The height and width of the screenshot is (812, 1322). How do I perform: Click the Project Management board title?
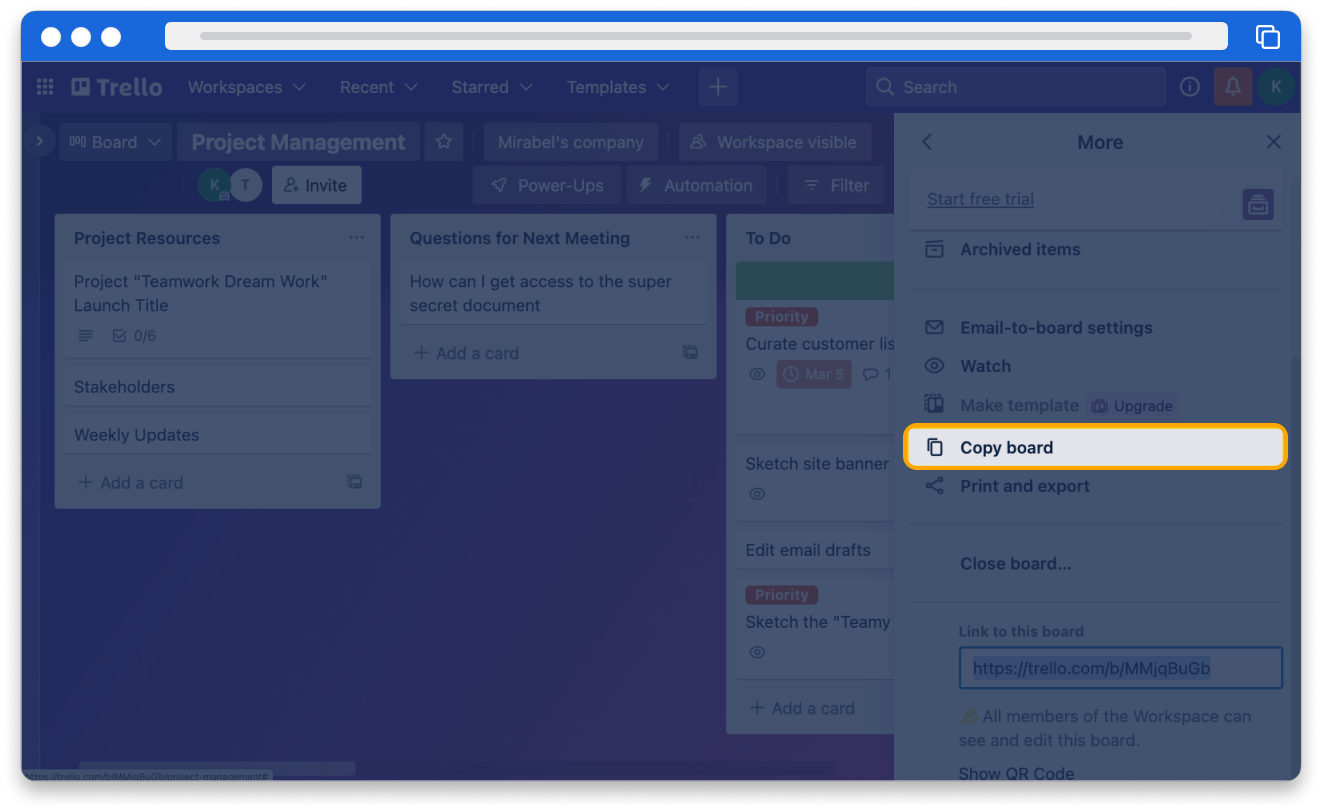click(x=298, y=142)
